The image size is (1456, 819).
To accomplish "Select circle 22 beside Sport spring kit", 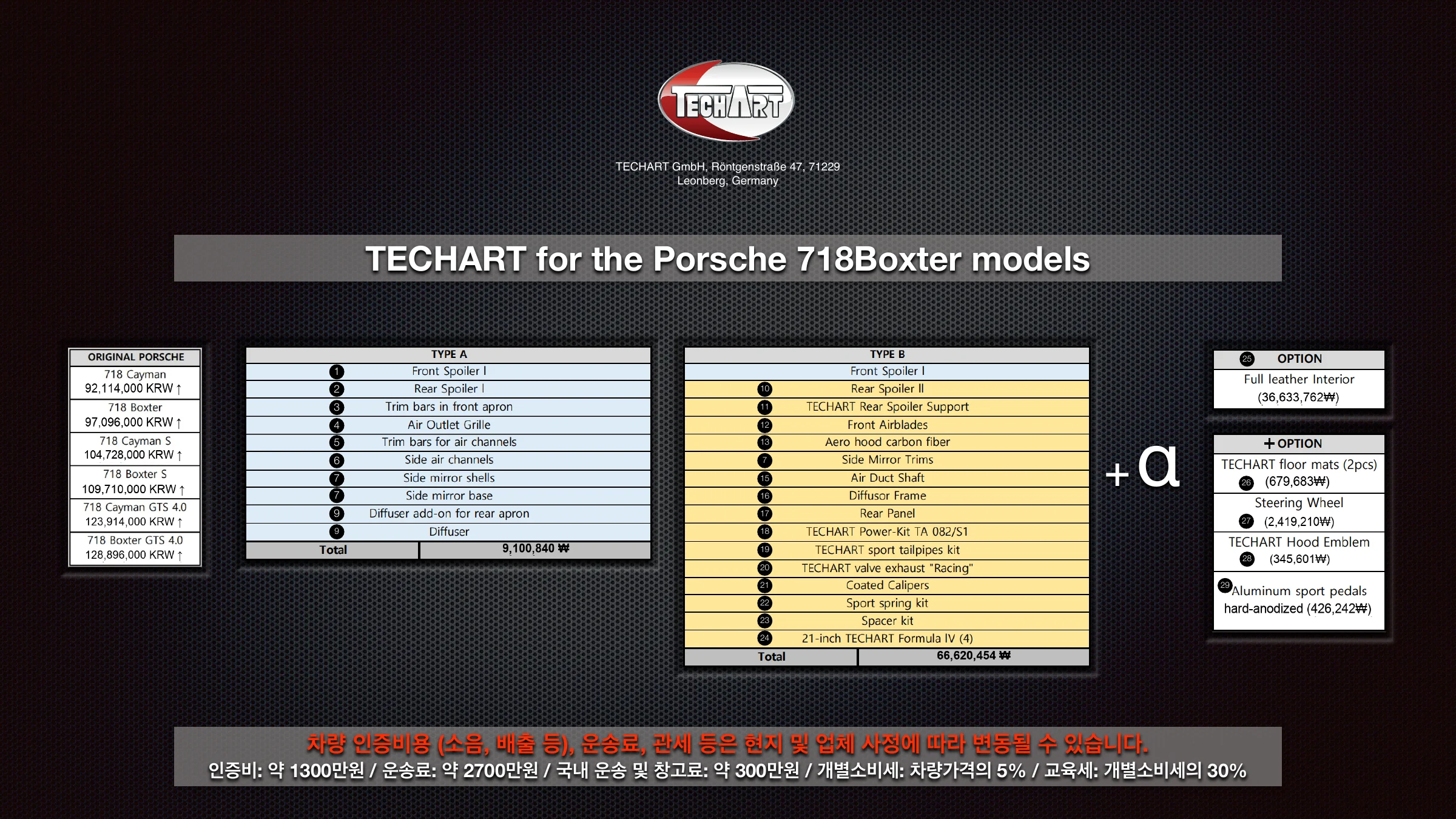I will [x=765, y=603].
